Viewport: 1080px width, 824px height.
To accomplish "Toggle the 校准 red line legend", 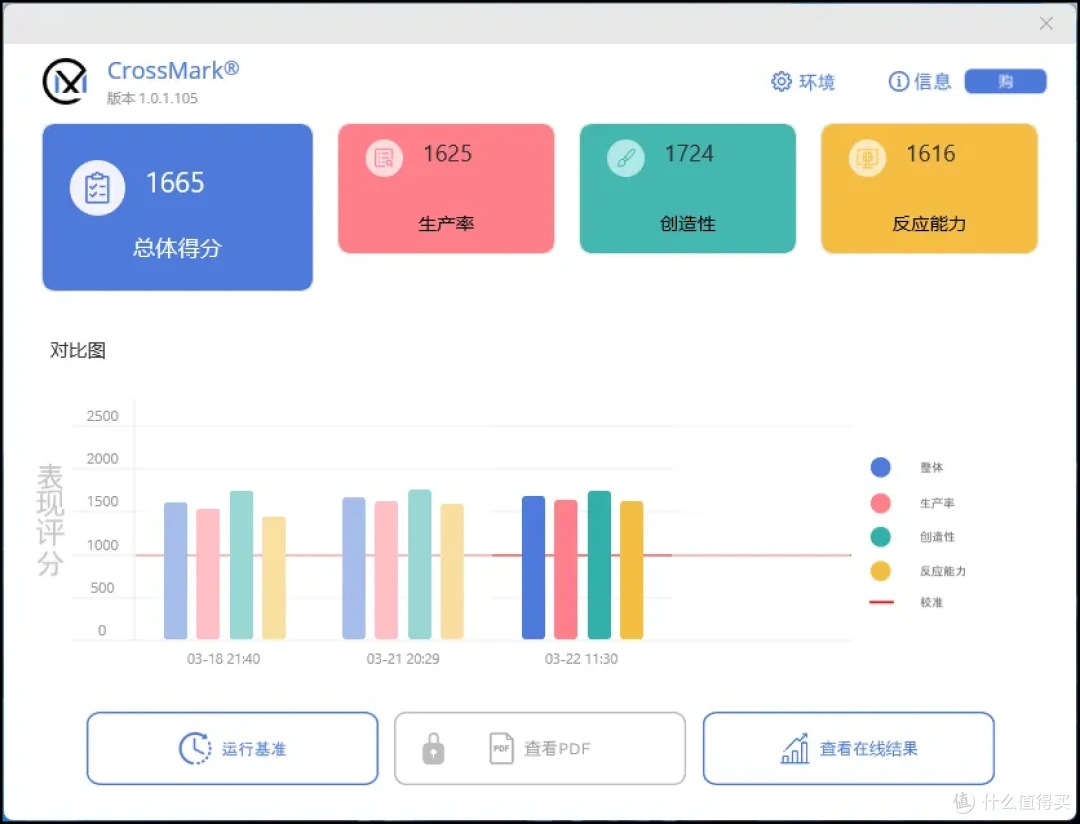I will pyautogui.click(x=881, y=602).
